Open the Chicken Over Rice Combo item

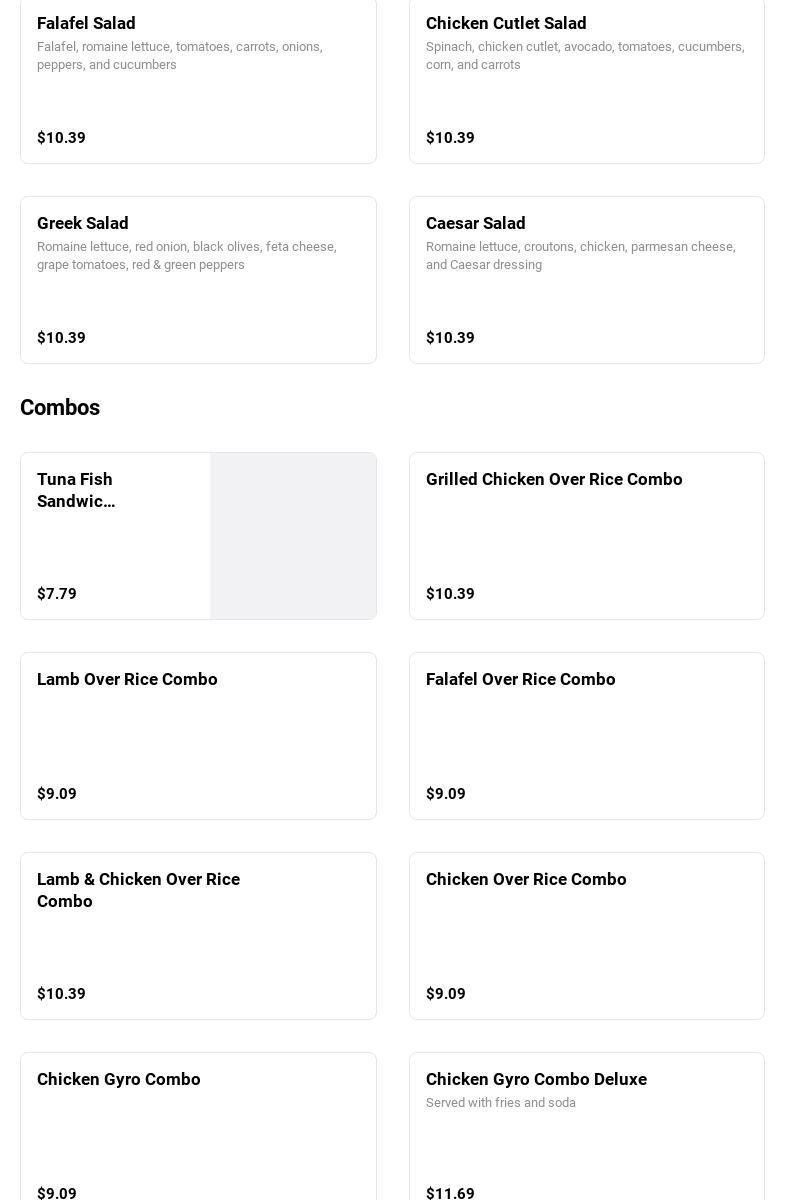(586, 936)
